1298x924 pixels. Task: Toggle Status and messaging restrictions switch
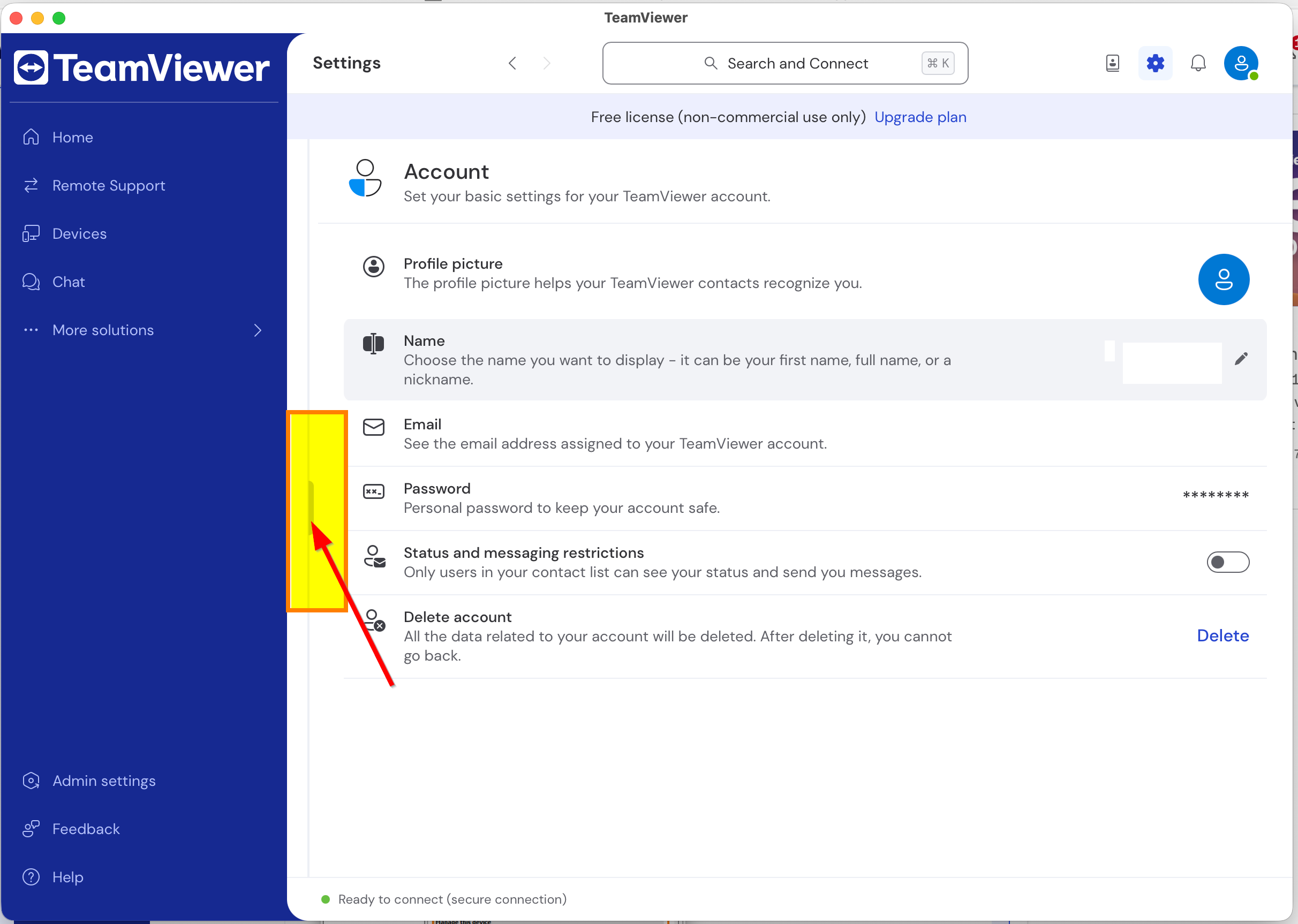coord(1228,562)
